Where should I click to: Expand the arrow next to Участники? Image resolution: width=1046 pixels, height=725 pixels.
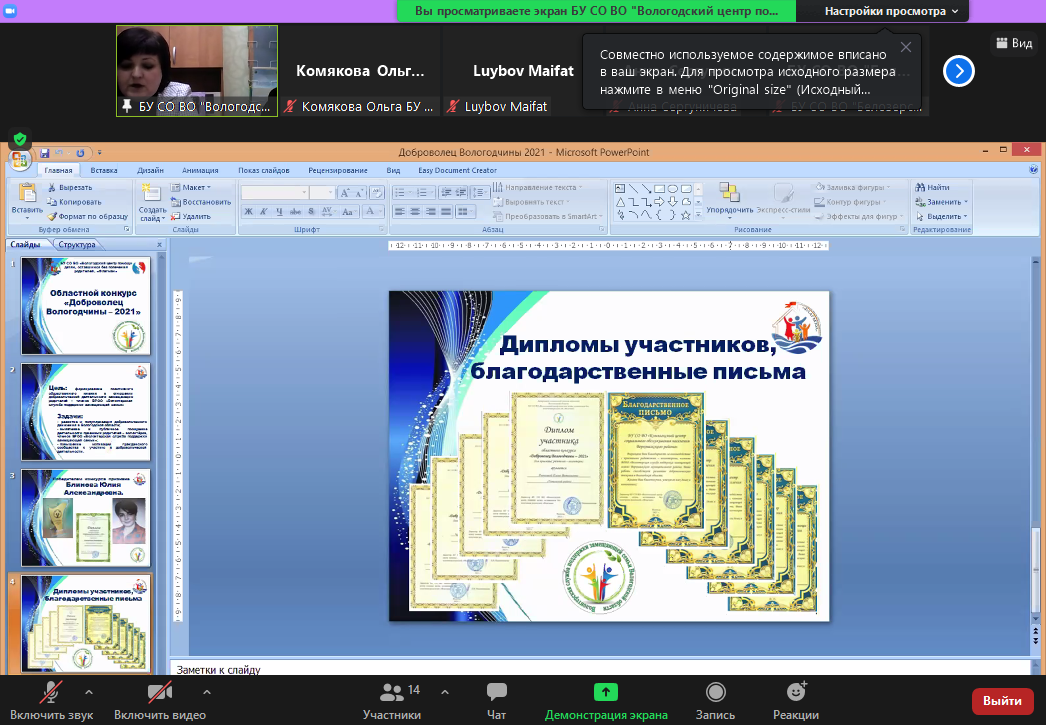[445, 691]
